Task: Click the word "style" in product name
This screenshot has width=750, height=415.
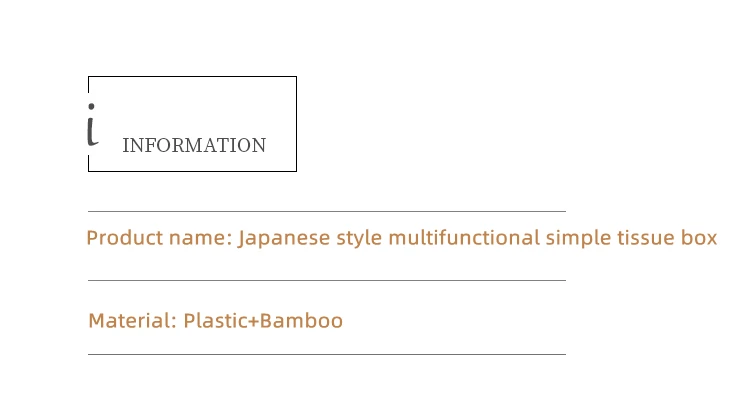Action: 357,239
